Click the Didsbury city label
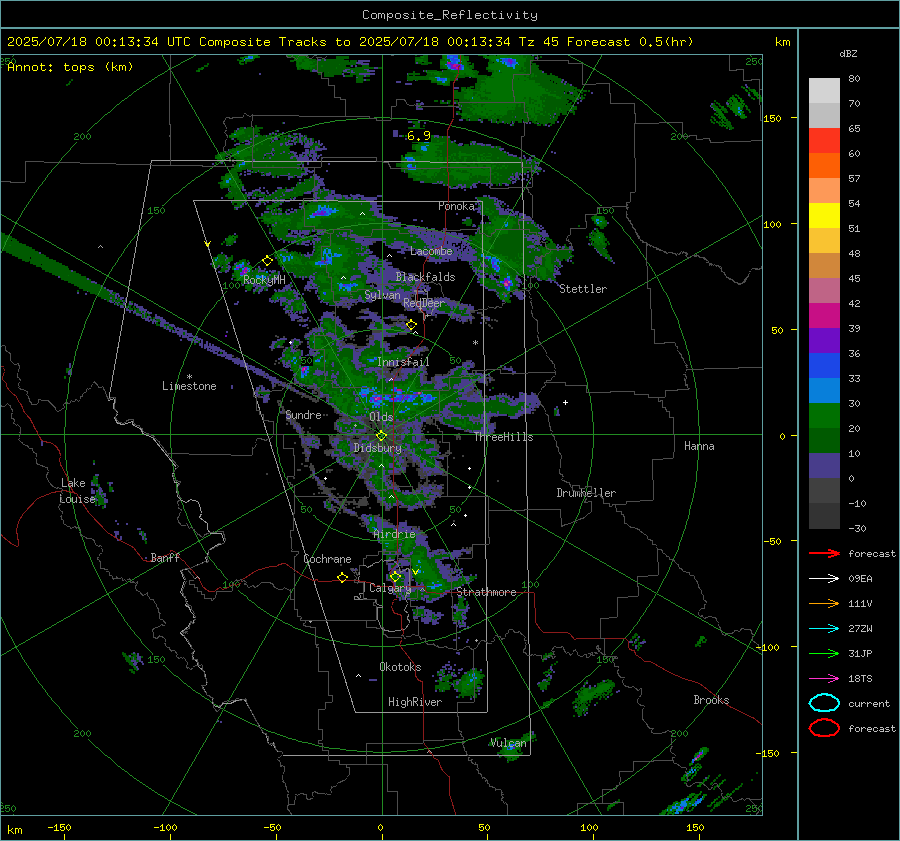The height and width of the screenshot is (841, 900). click(377, 448)
